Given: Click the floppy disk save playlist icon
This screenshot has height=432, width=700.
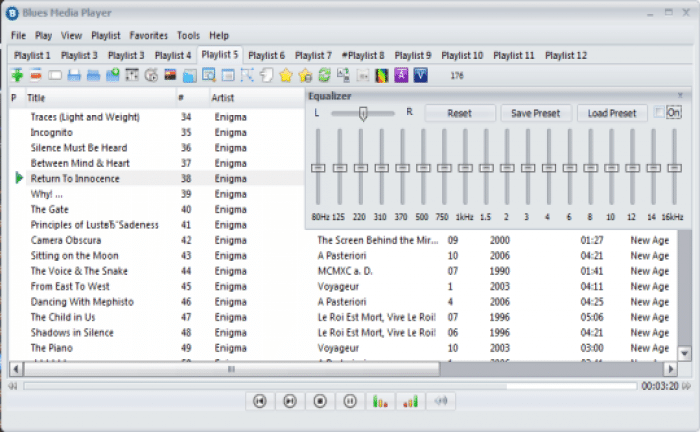Looking at the screenshot, I should point(74,75).
